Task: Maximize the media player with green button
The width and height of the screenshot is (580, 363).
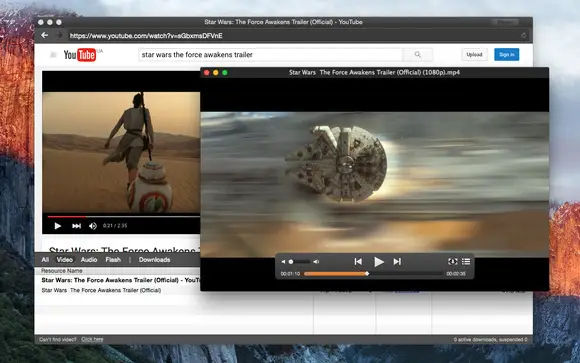Action: click(225, 73)
